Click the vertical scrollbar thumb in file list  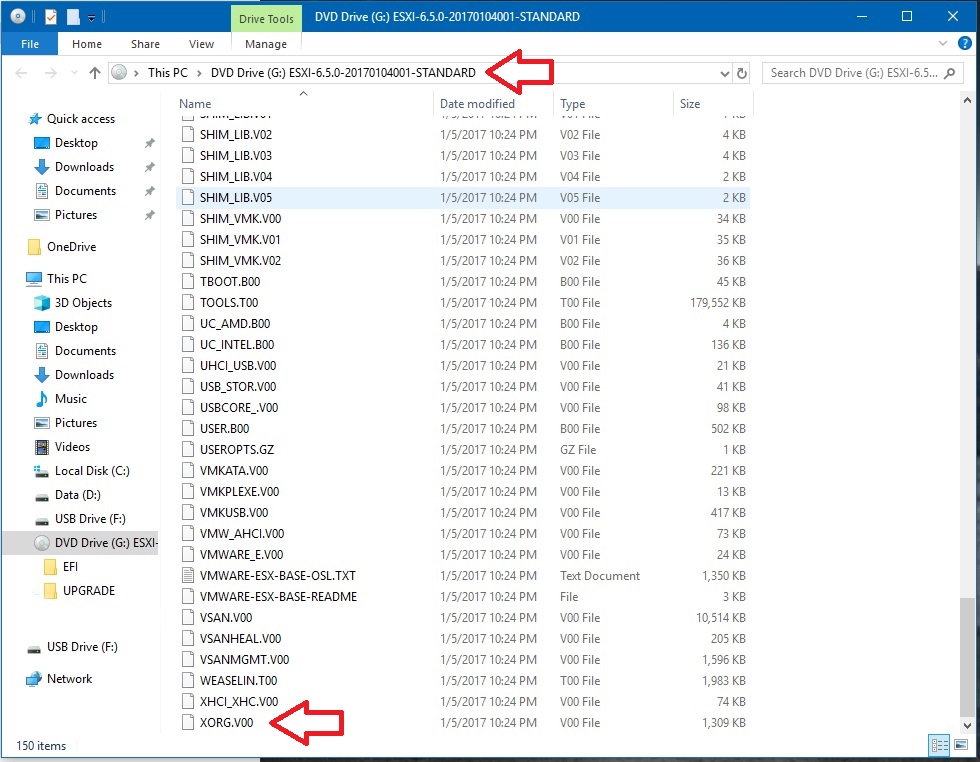click(967, 656)
